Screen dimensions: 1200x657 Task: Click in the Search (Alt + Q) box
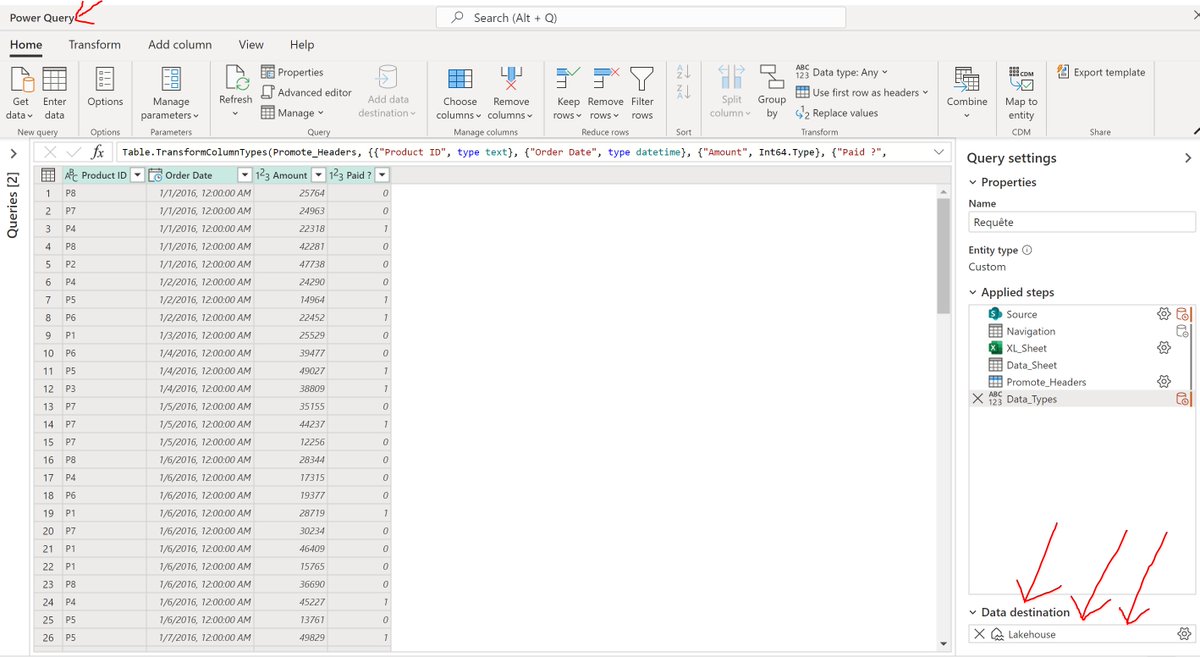pos(640,17)
